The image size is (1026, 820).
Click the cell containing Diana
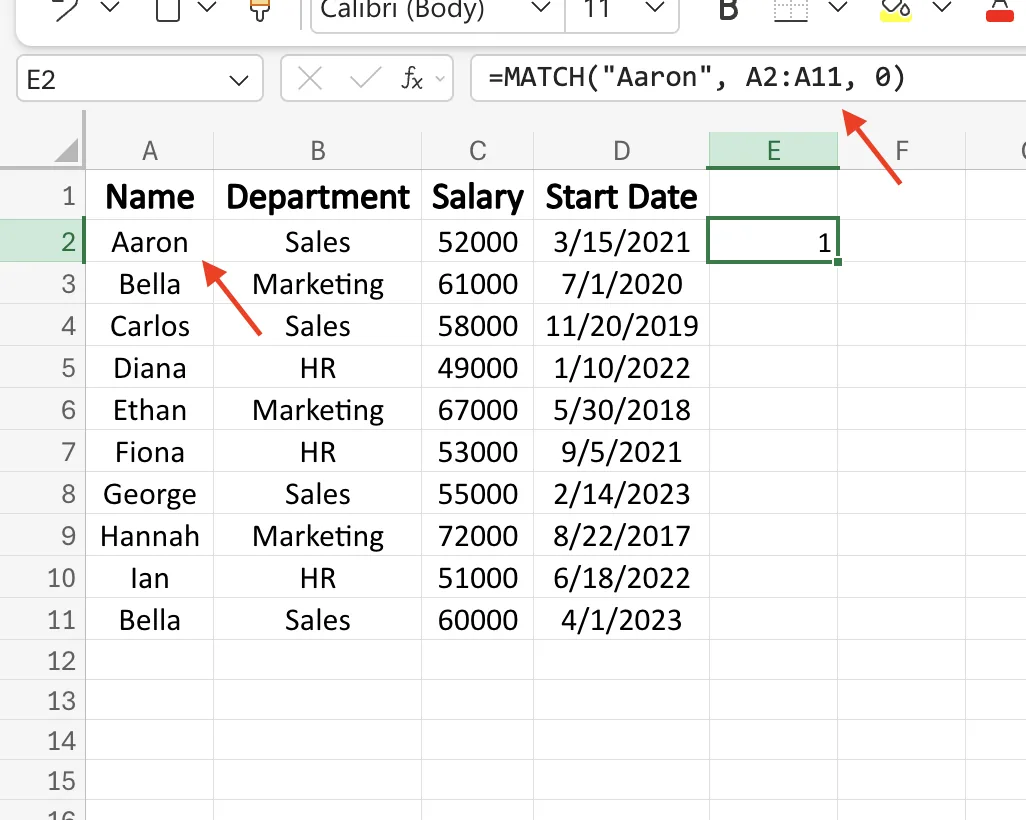(150, 368)
